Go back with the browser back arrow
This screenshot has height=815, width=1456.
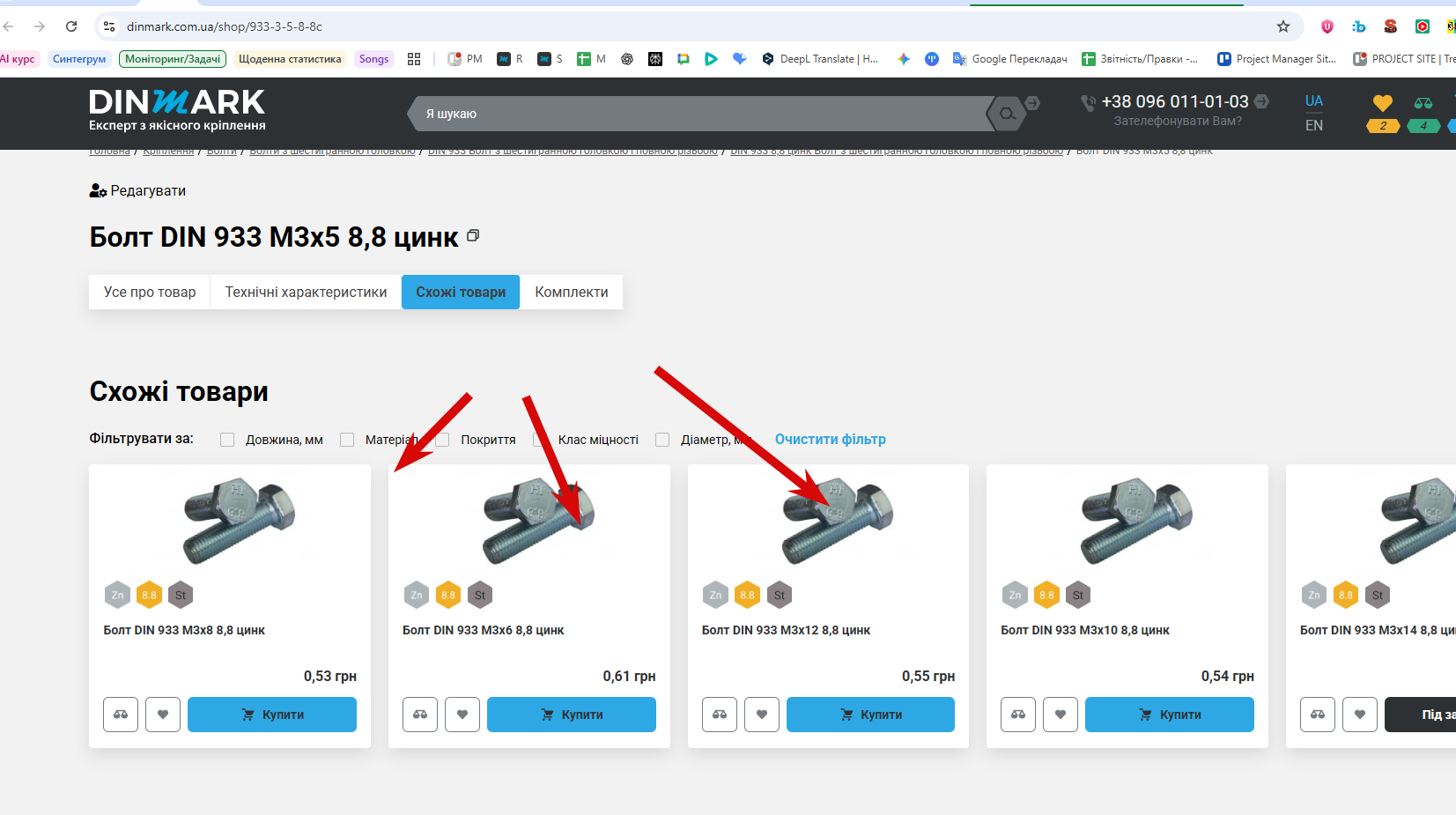click(9, 26)
